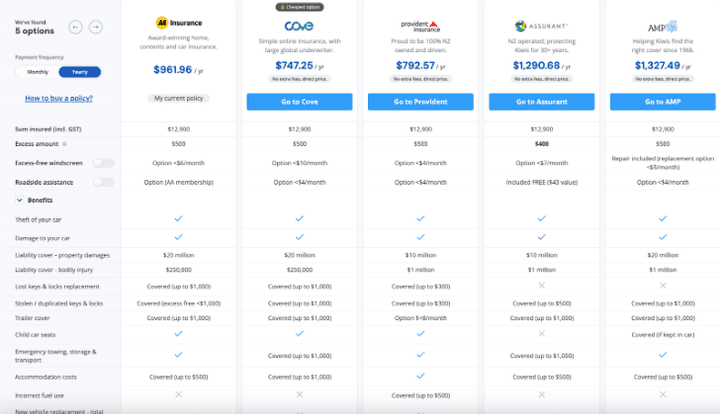This screenshot has height=414, width=720.
Task: Click the Provident Insurance logo
Action: [421, 26]
